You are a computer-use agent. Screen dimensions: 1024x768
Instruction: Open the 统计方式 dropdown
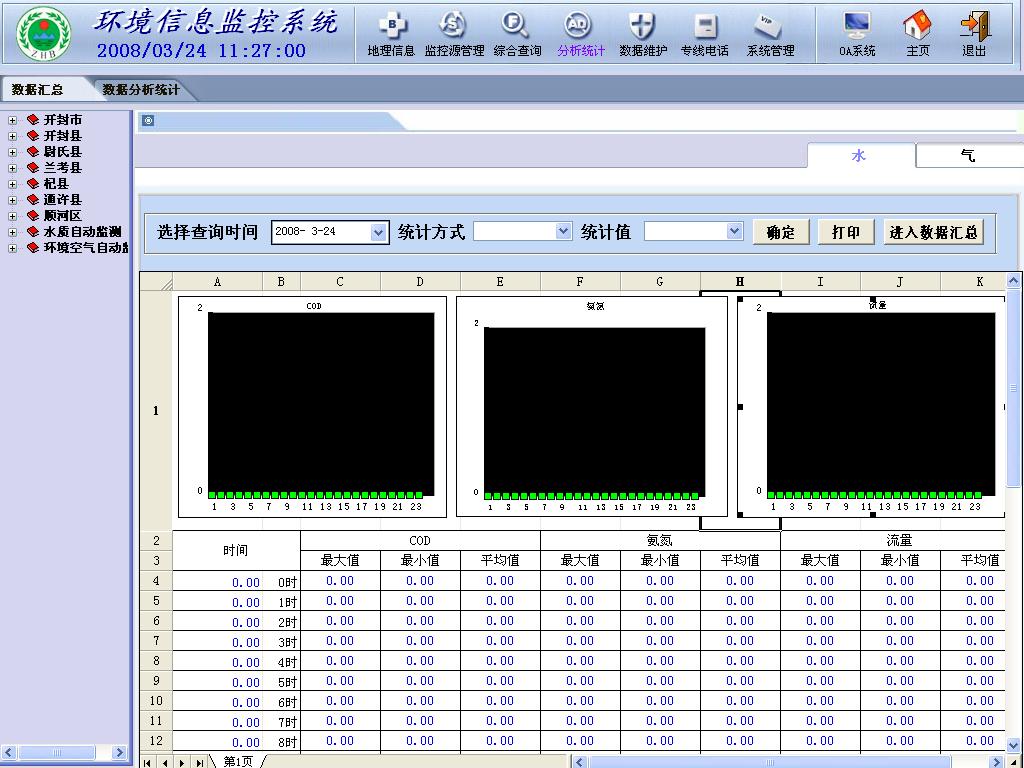pyautogui.click(x=562, y=232)
